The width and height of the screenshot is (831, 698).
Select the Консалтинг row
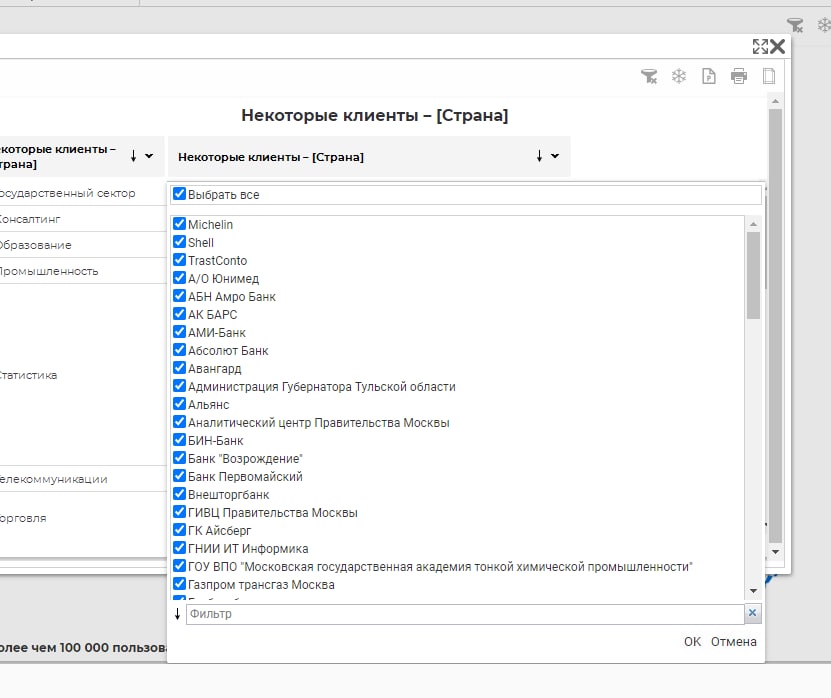pyautogui.click(x=82, y=219)
